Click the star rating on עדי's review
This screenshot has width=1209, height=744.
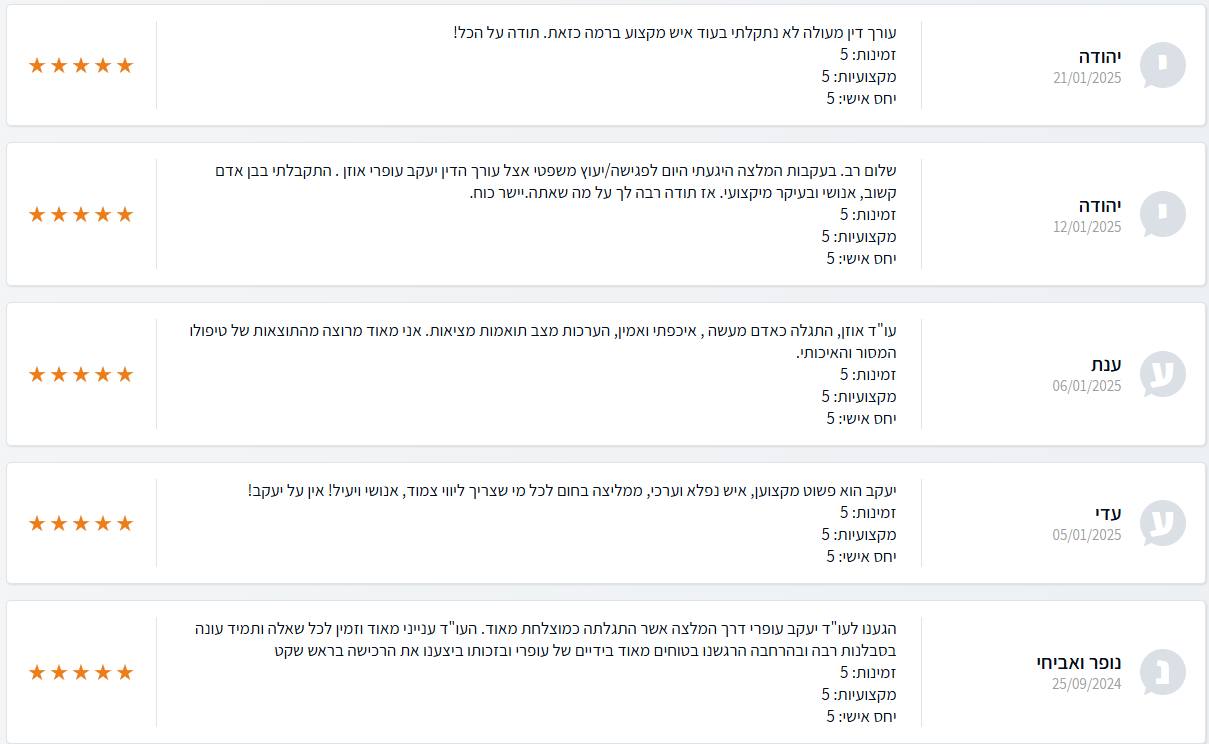[81, 523]
